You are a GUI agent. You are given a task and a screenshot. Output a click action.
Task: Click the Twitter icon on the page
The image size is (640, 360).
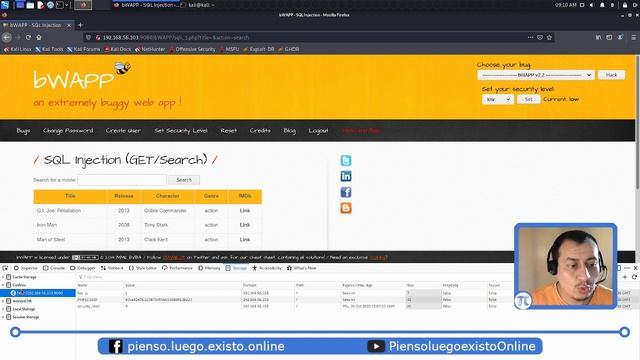[346, 160]
